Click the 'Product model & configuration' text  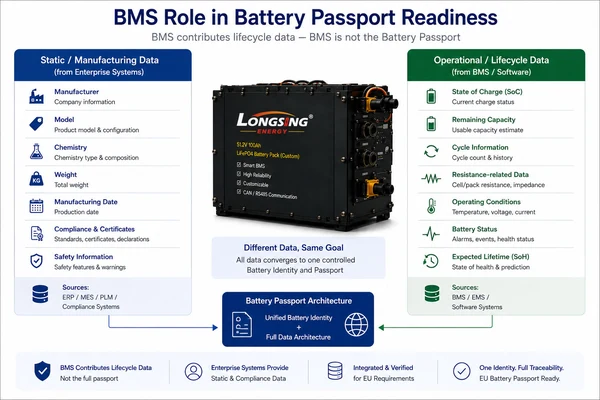coord(97,130)
